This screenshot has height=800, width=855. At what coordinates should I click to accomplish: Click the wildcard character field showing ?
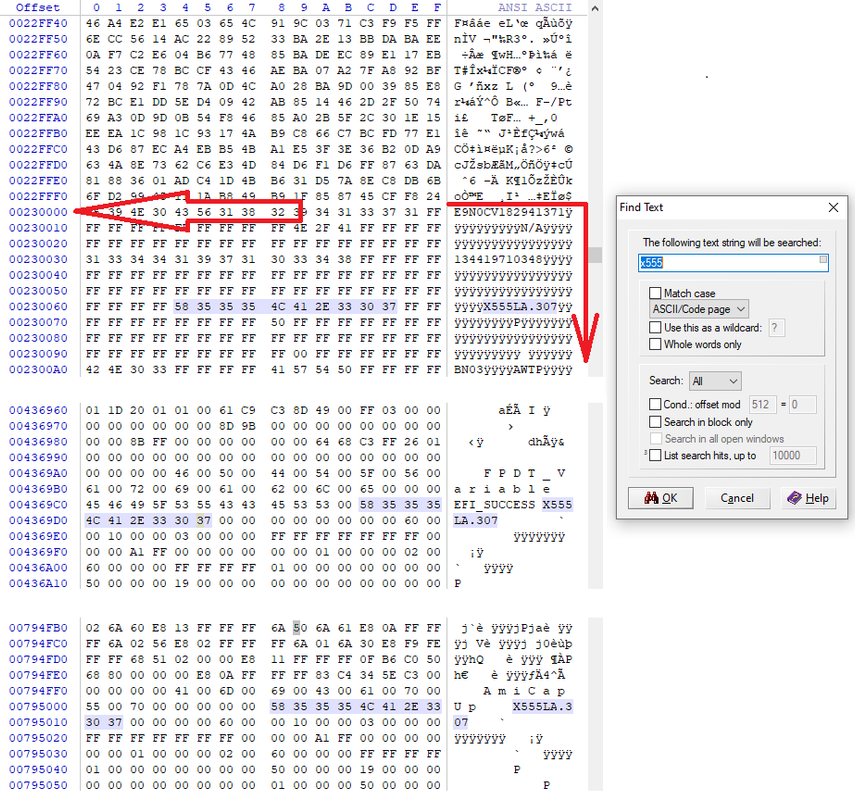pos(776,328)
